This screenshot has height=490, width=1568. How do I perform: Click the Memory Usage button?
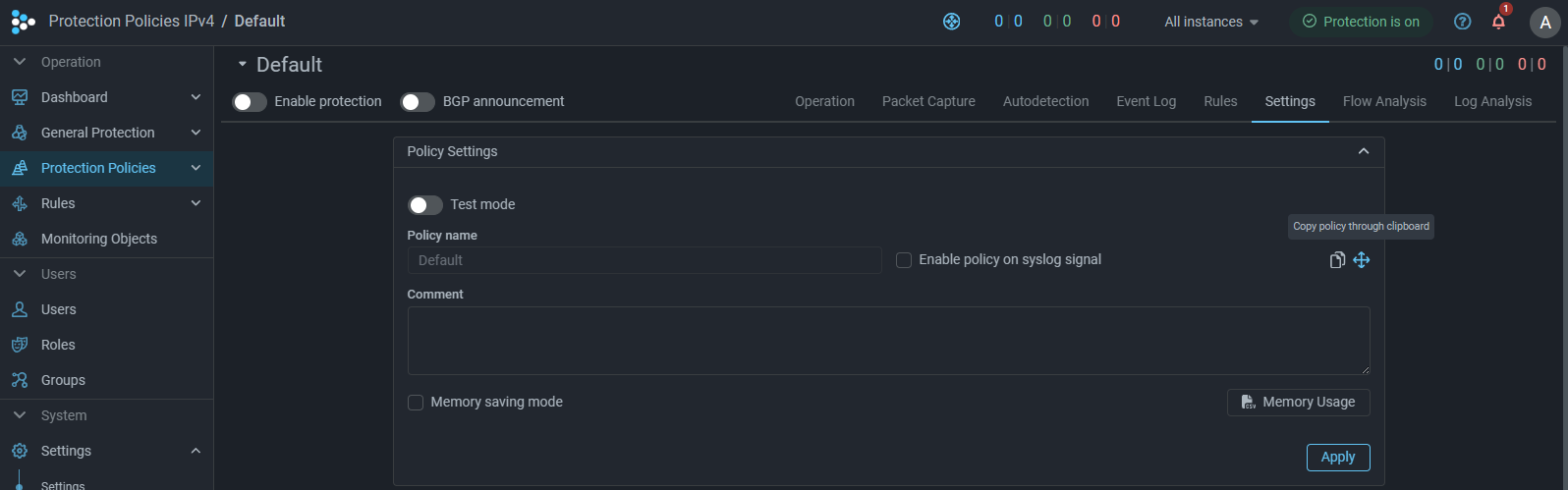(1298, 403)
